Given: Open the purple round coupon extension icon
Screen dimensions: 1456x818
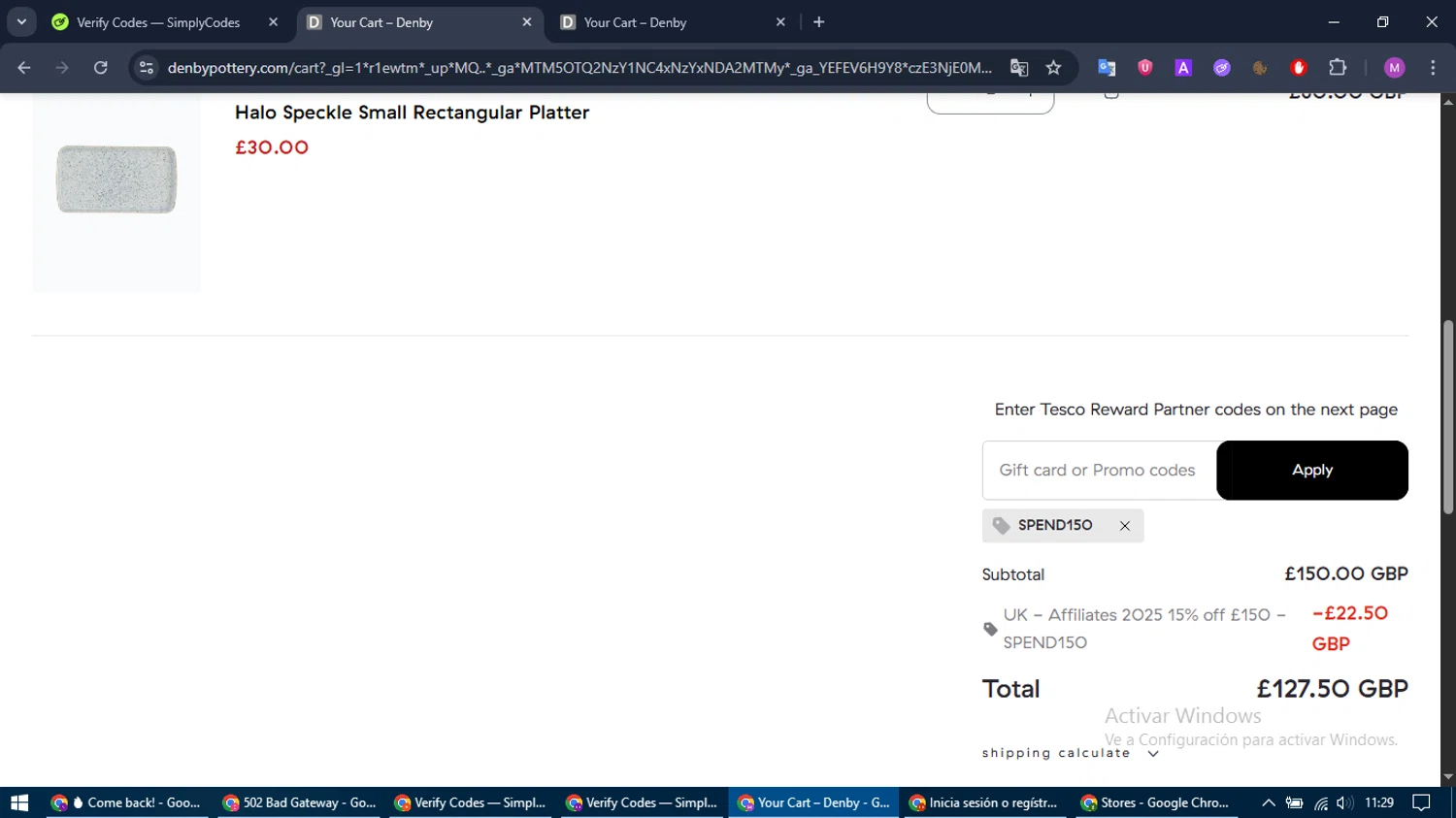Looking at the screenshot, I should 1222,68.
